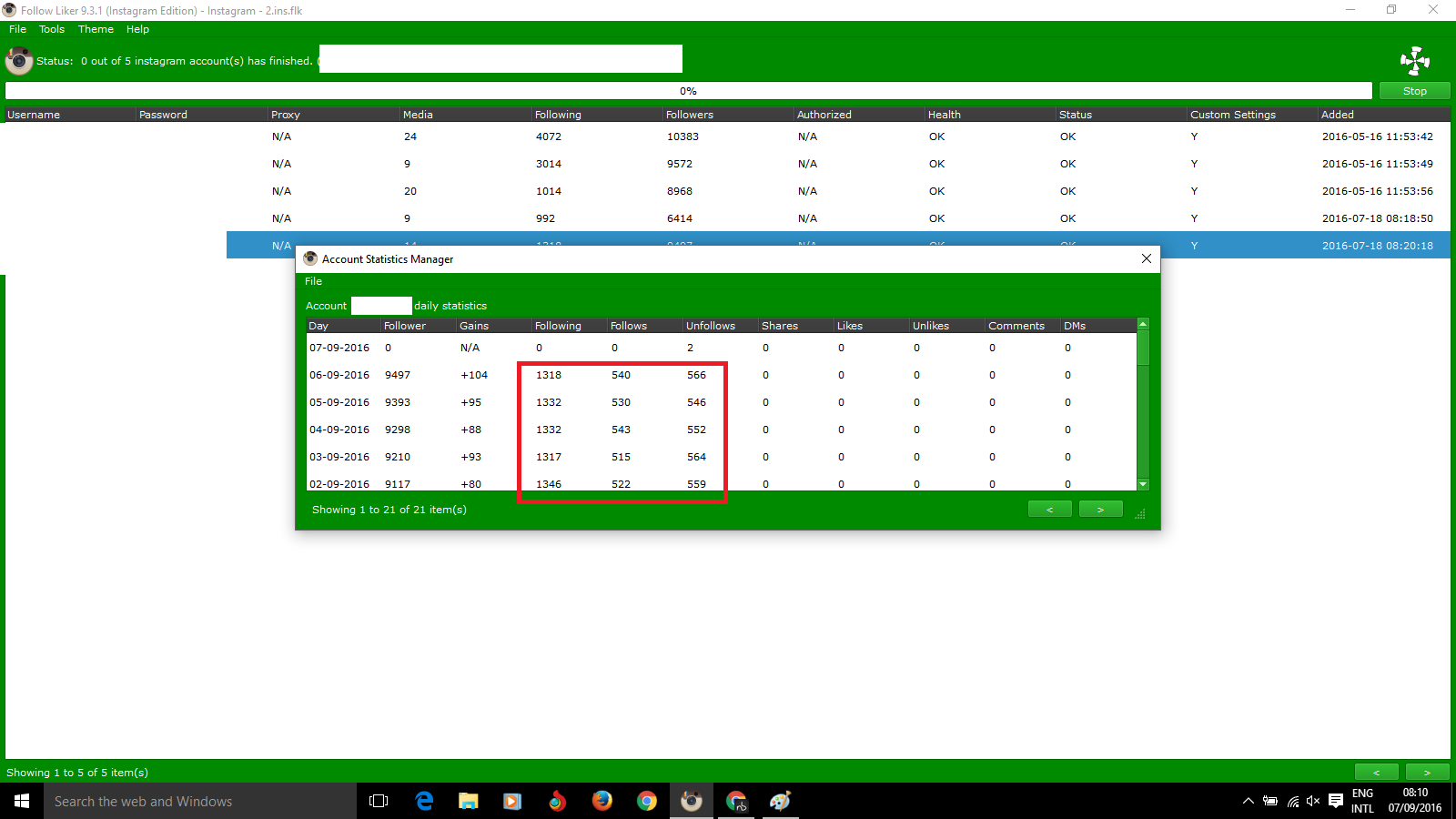Click the statistics list scrollbar down arrow
Screen dimensions: 1456x819
[x=1143, y=485]
